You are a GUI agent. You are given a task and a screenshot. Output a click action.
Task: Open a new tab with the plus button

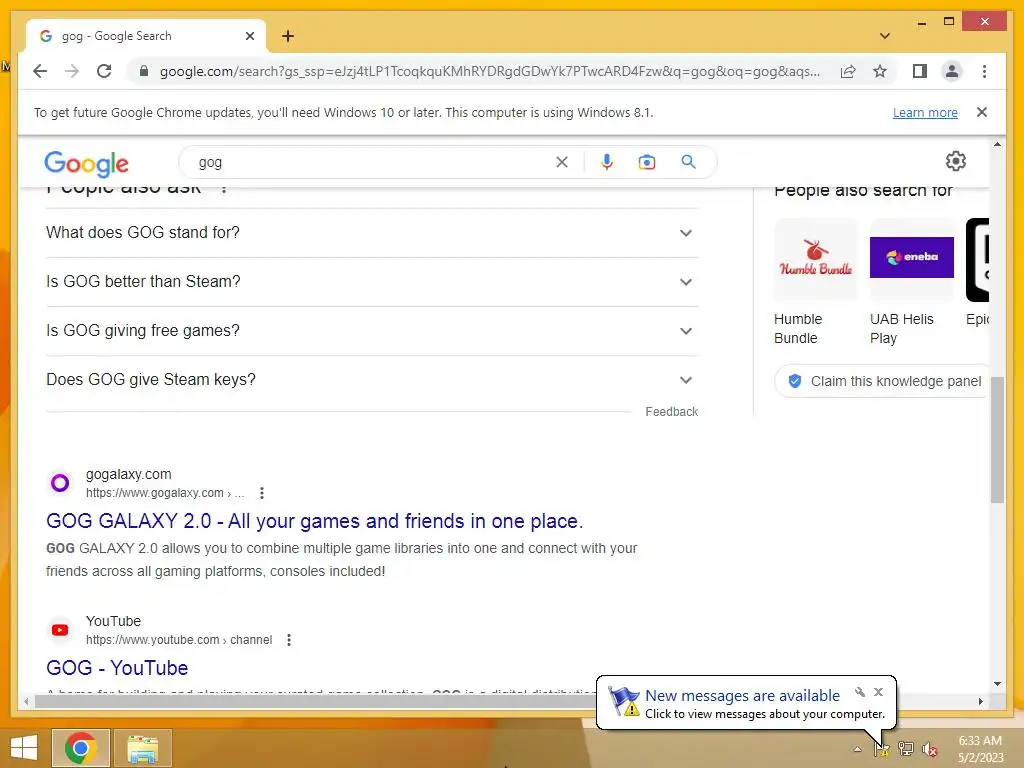(288, 36)
